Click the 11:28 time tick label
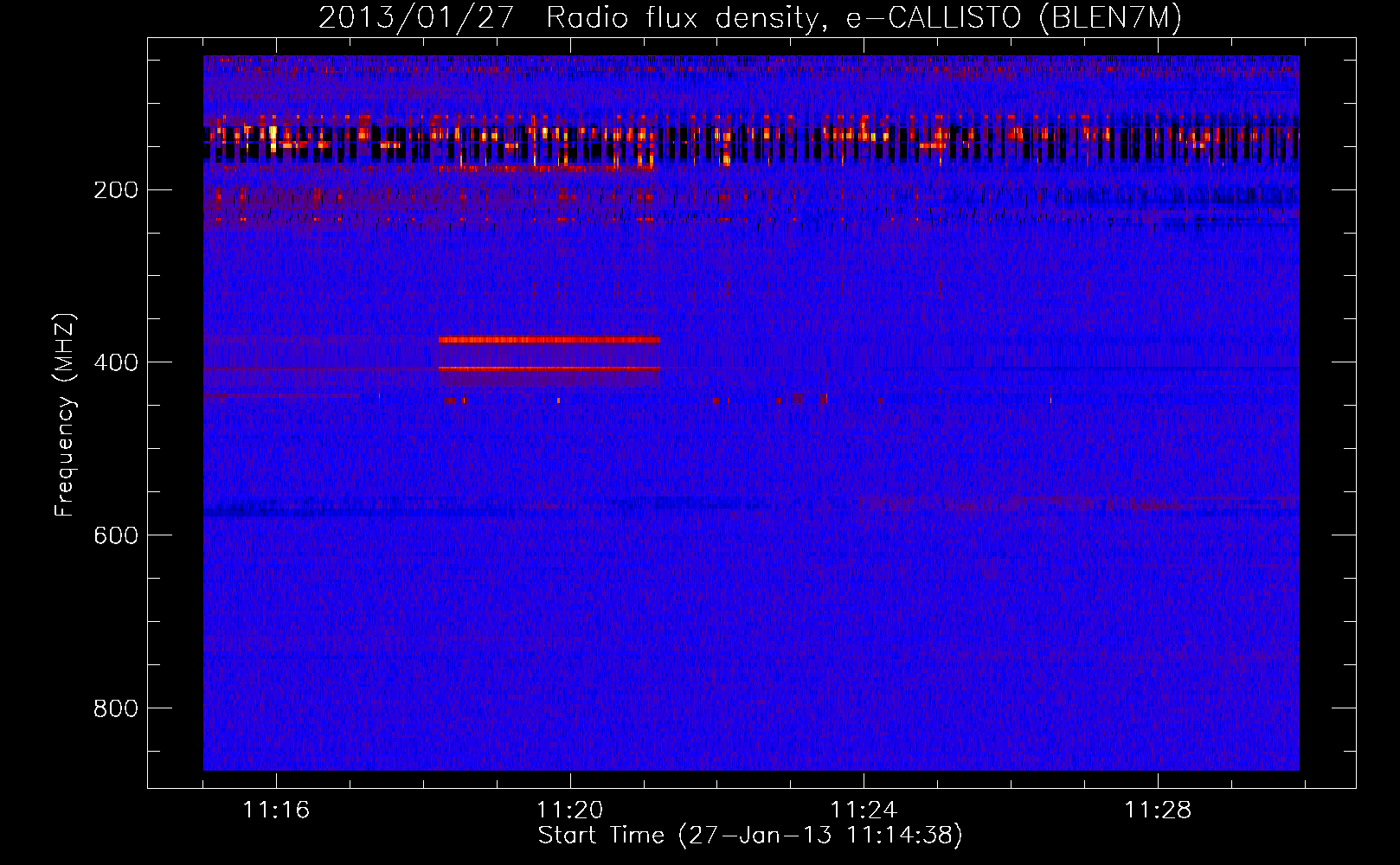This screenshot has width=1400, height=865. 1158,810
